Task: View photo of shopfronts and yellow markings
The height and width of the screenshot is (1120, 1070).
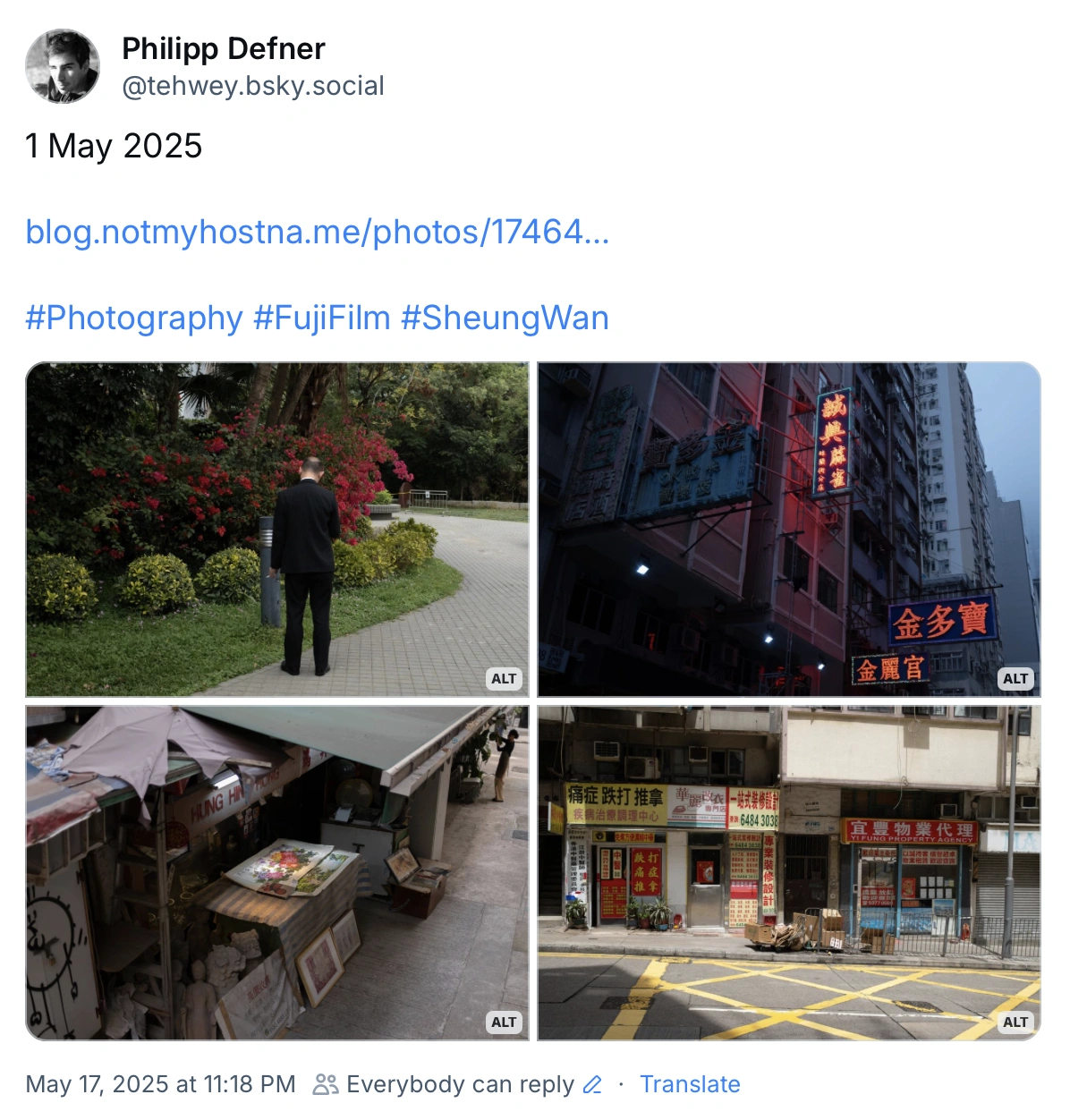Action: 789,873
